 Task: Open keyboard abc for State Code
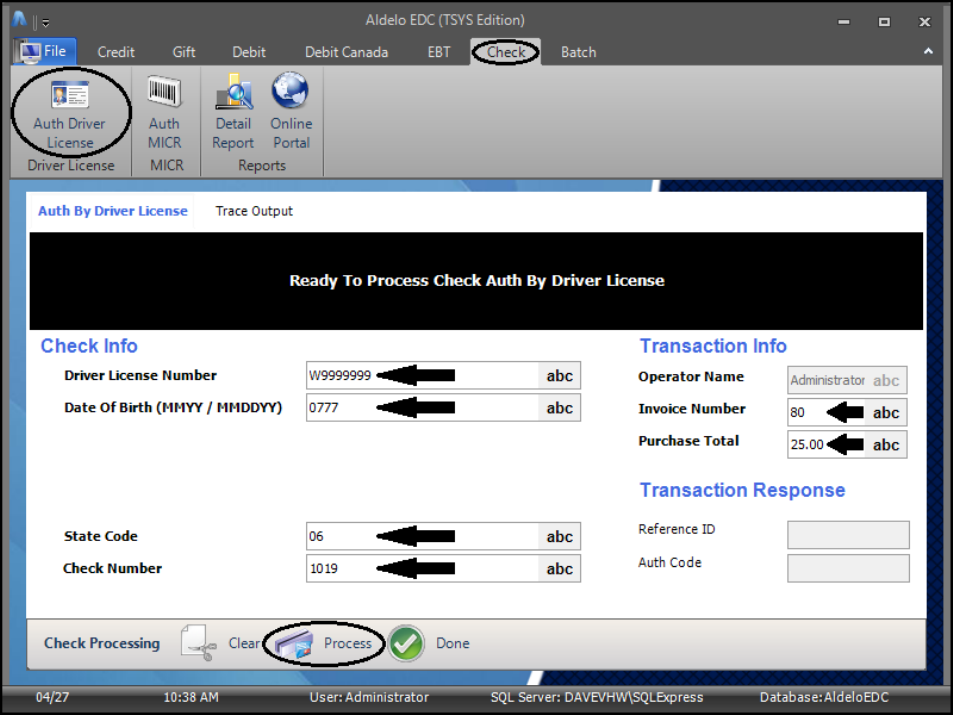pos(559,536)
